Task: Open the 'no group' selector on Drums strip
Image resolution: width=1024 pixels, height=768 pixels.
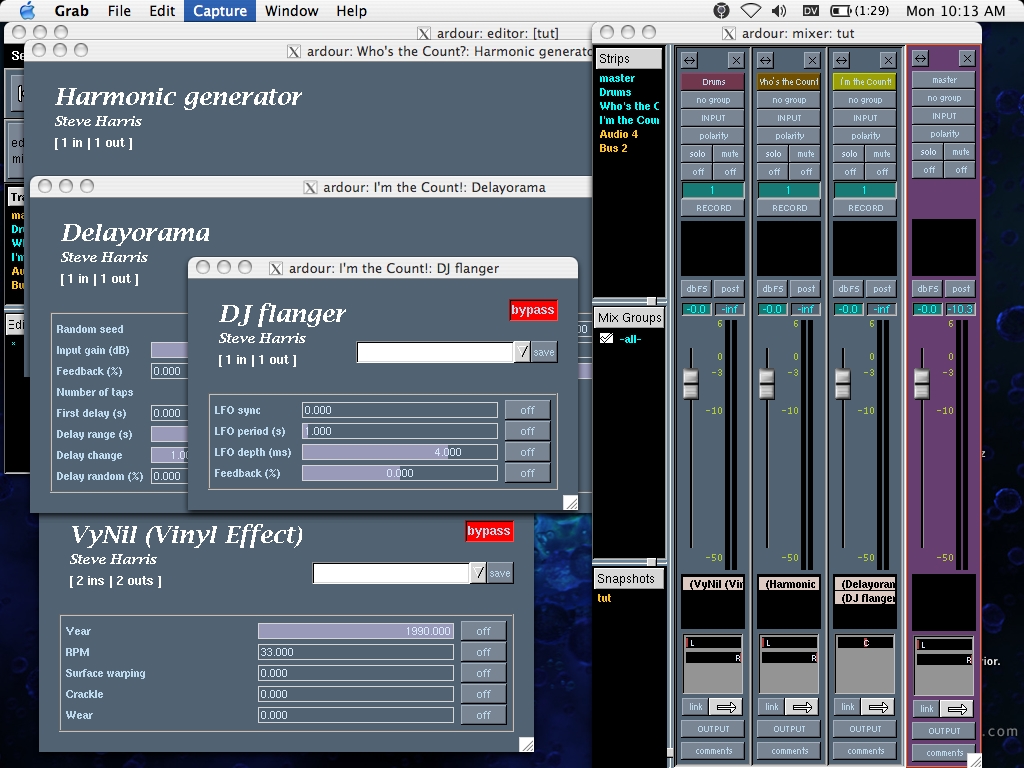Action: (x=713, y=100)
